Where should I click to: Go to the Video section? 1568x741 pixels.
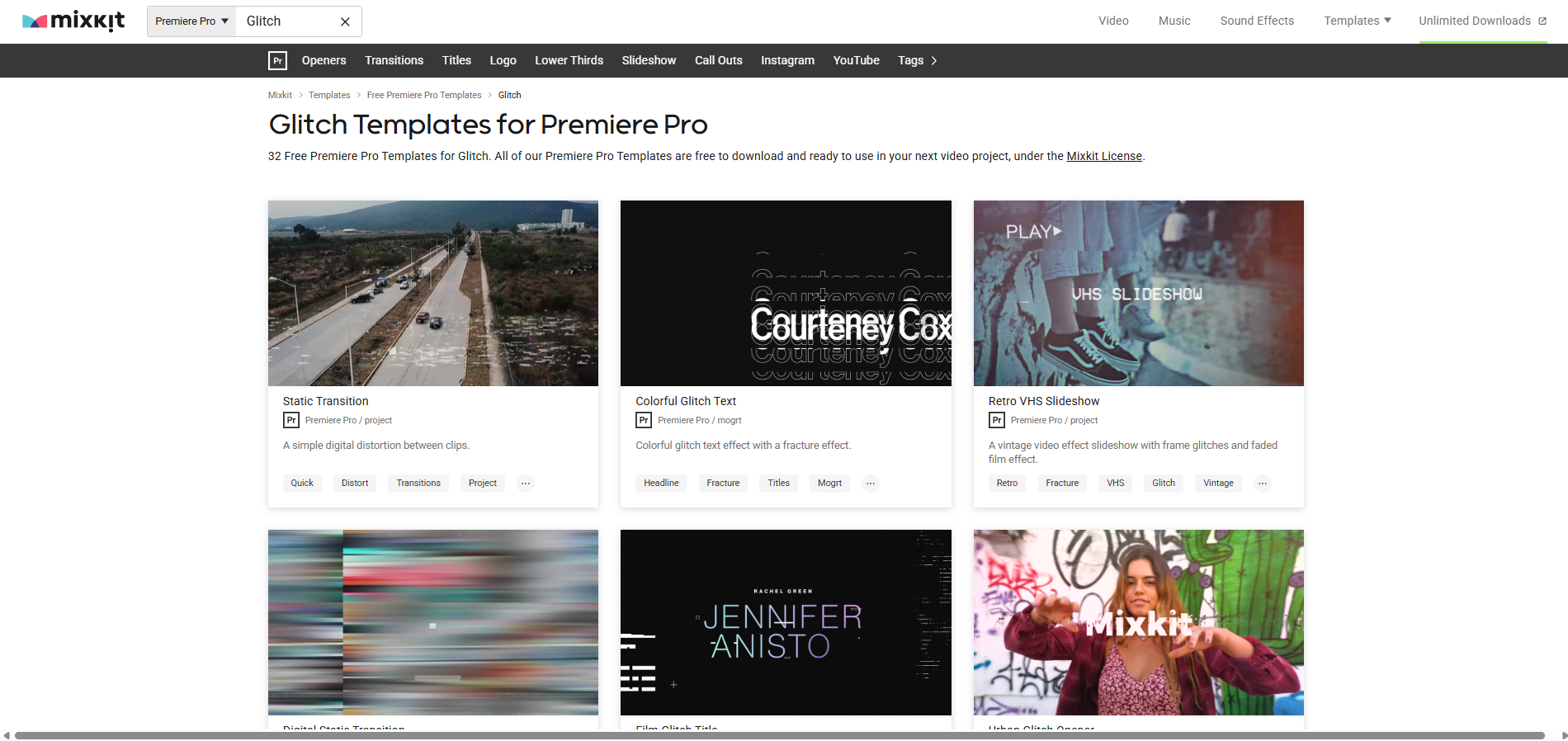[x=1113, y=21]
